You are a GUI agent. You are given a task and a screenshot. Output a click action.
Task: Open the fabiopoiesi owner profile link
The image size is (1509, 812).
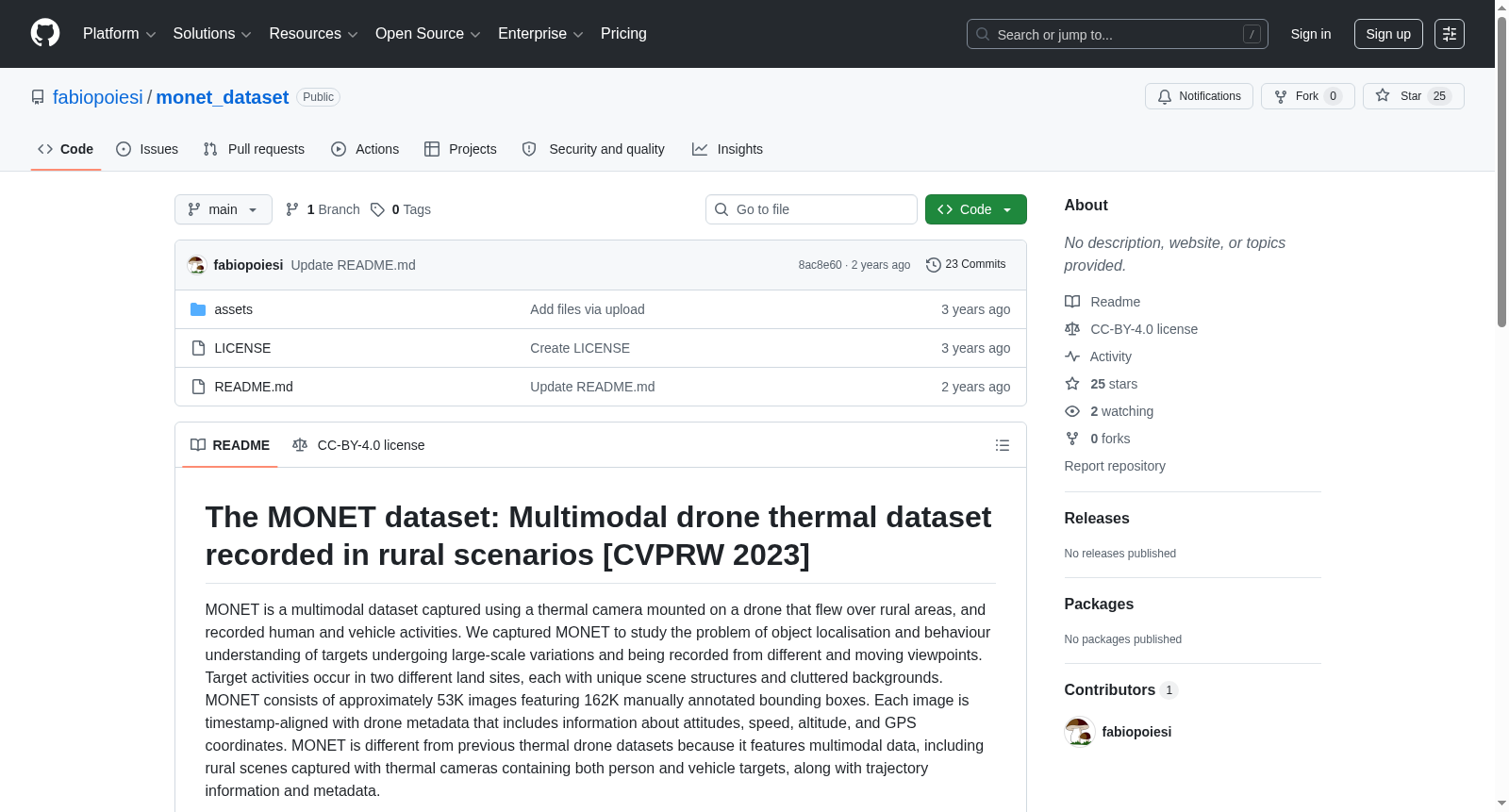(98, 97)
